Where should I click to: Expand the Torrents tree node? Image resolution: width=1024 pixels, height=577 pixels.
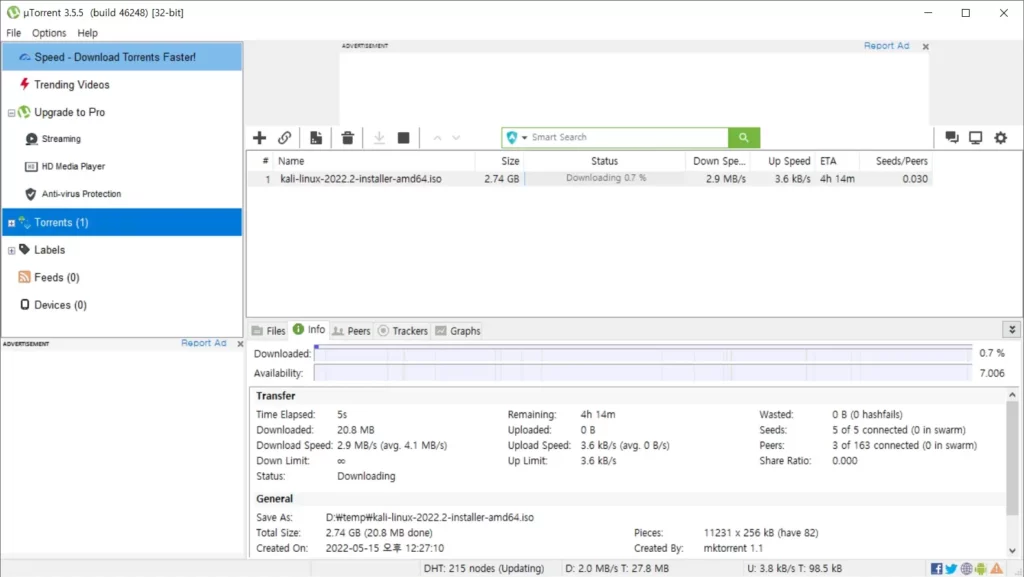click(11, 223)
